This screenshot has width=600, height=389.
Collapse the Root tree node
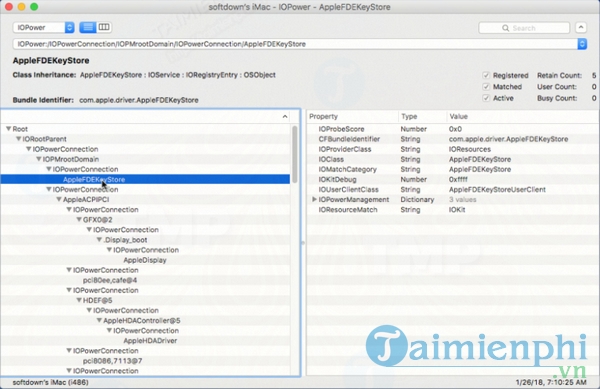click(8, 129)
